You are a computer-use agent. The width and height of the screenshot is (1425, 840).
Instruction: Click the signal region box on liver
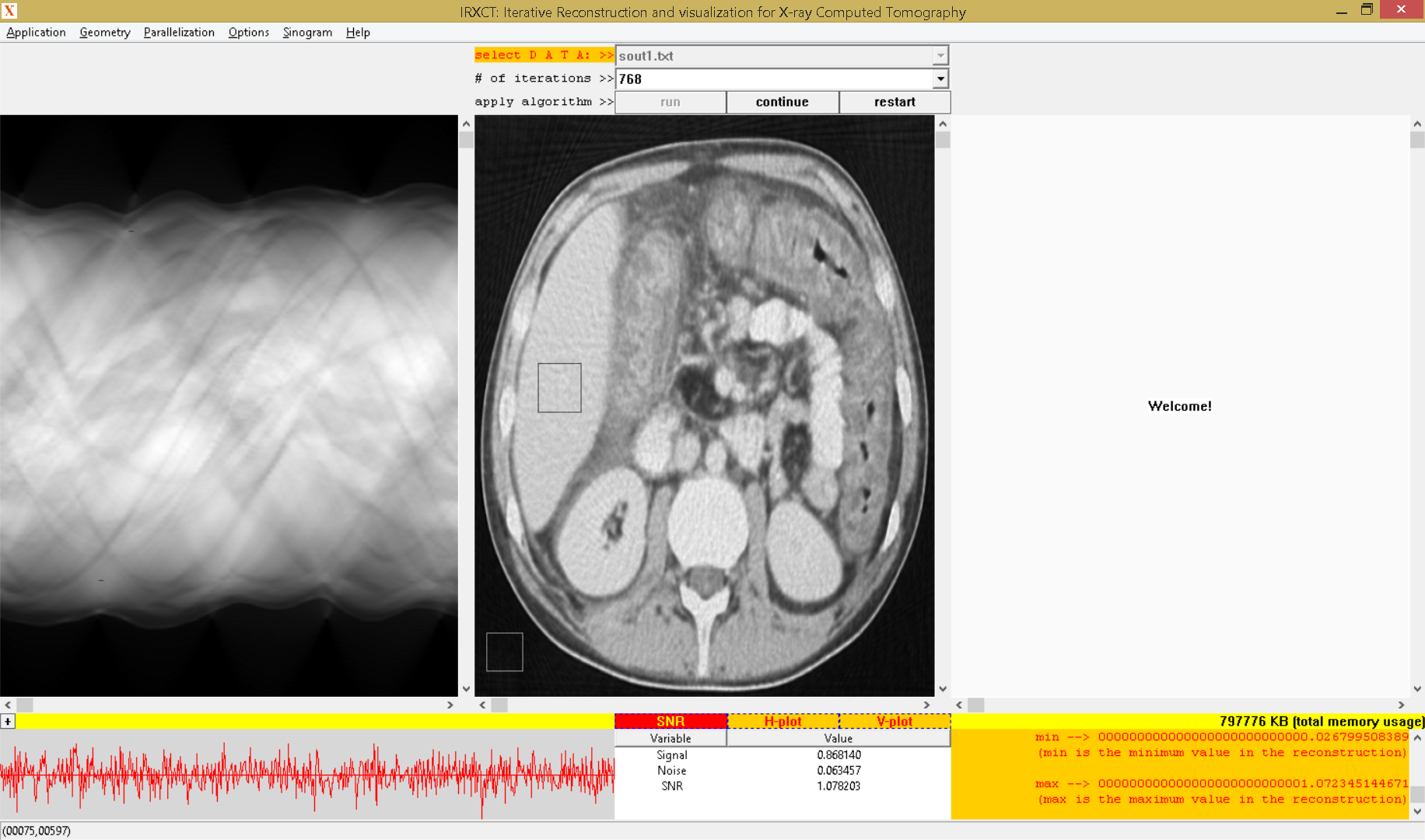pyautogui.click(x=559, y=387)
